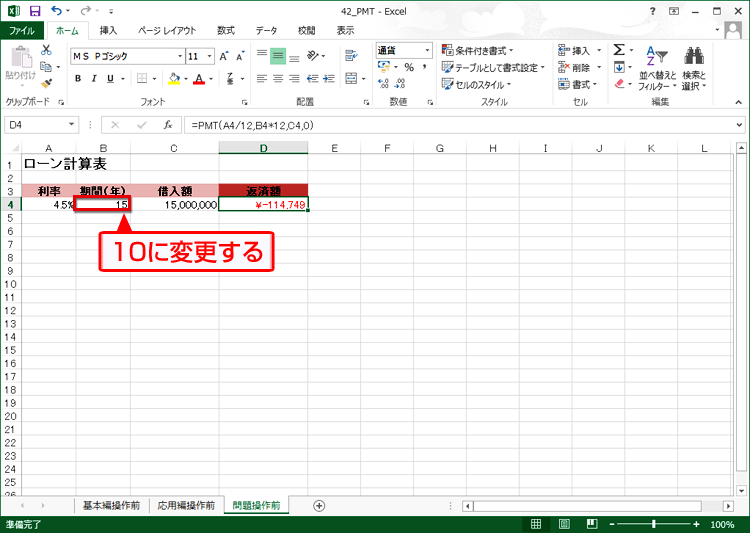Center cell text horizontally
750x533 pixels.
[x=278, y=78]
